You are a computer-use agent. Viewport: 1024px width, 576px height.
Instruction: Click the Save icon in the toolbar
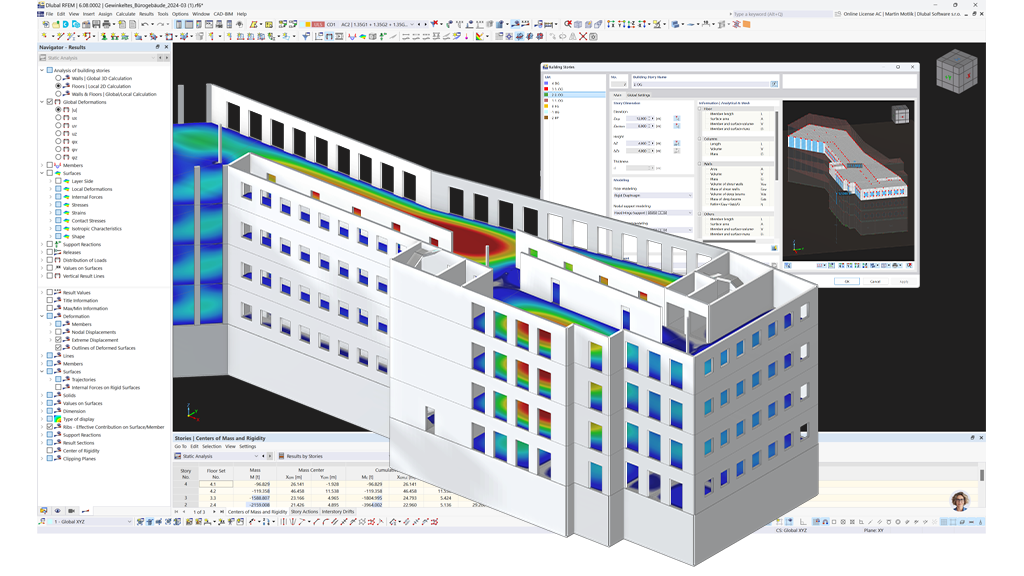pyautogui.click(x=95, y=23)
